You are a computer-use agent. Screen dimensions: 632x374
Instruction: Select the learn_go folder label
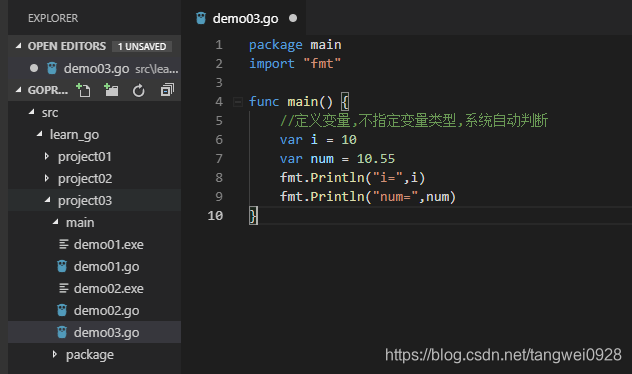pos(74,135)
